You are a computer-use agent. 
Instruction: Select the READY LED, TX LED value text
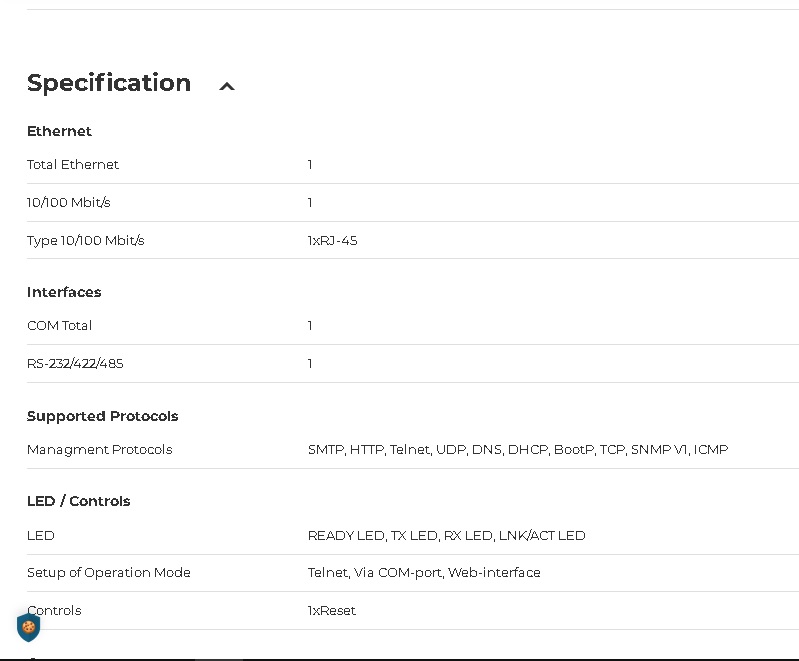[446, 535]
